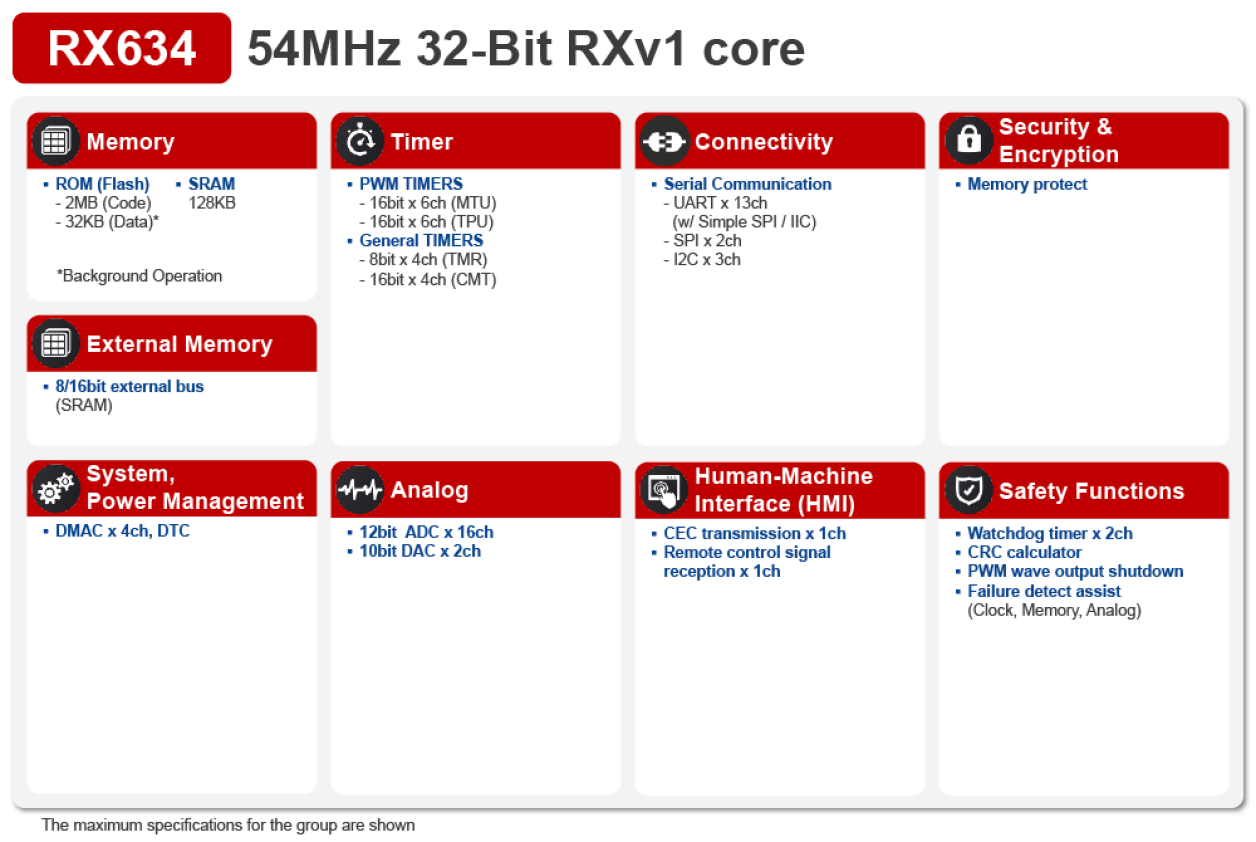Expand the General TIMERS list
Viewport: 1256px width, 842px height.
pyautogui.click(x=422, y=240)
